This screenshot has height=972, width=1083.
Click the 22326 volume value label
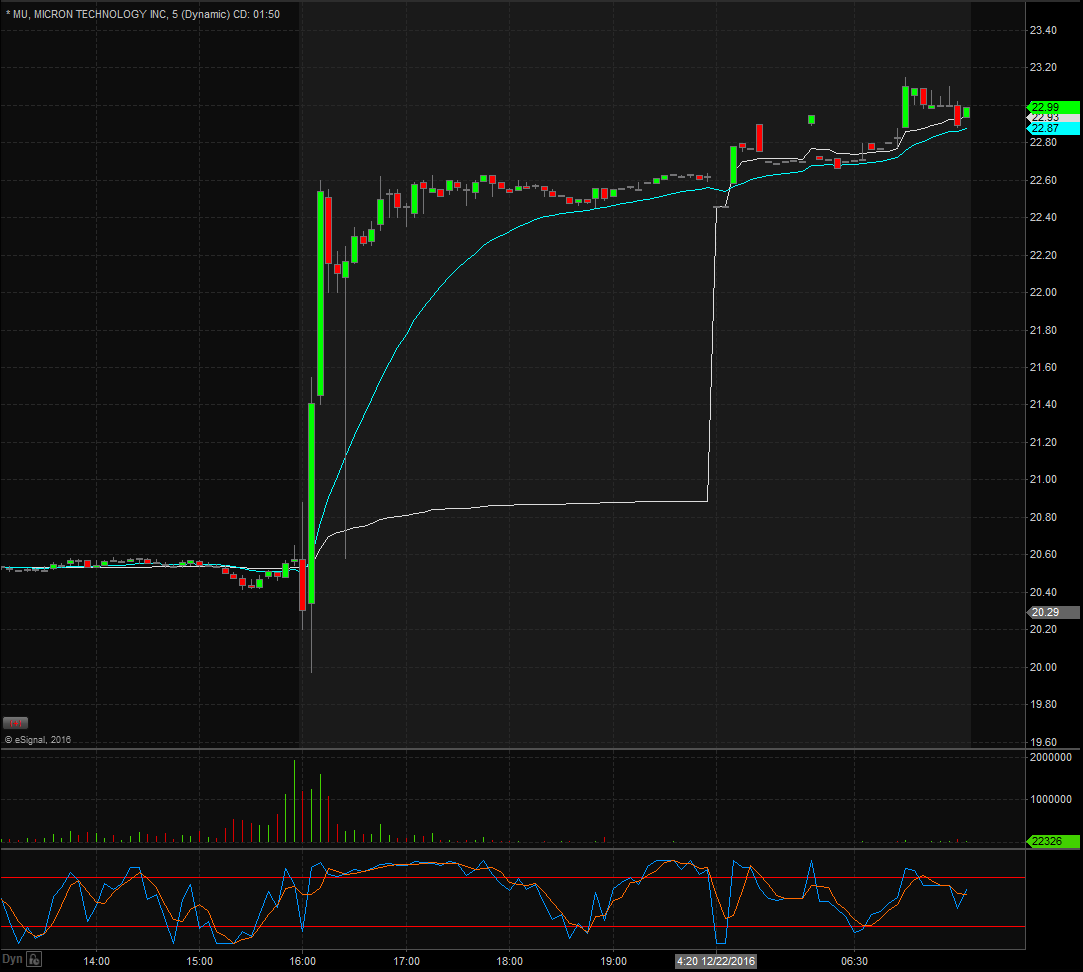(1053, 841)
